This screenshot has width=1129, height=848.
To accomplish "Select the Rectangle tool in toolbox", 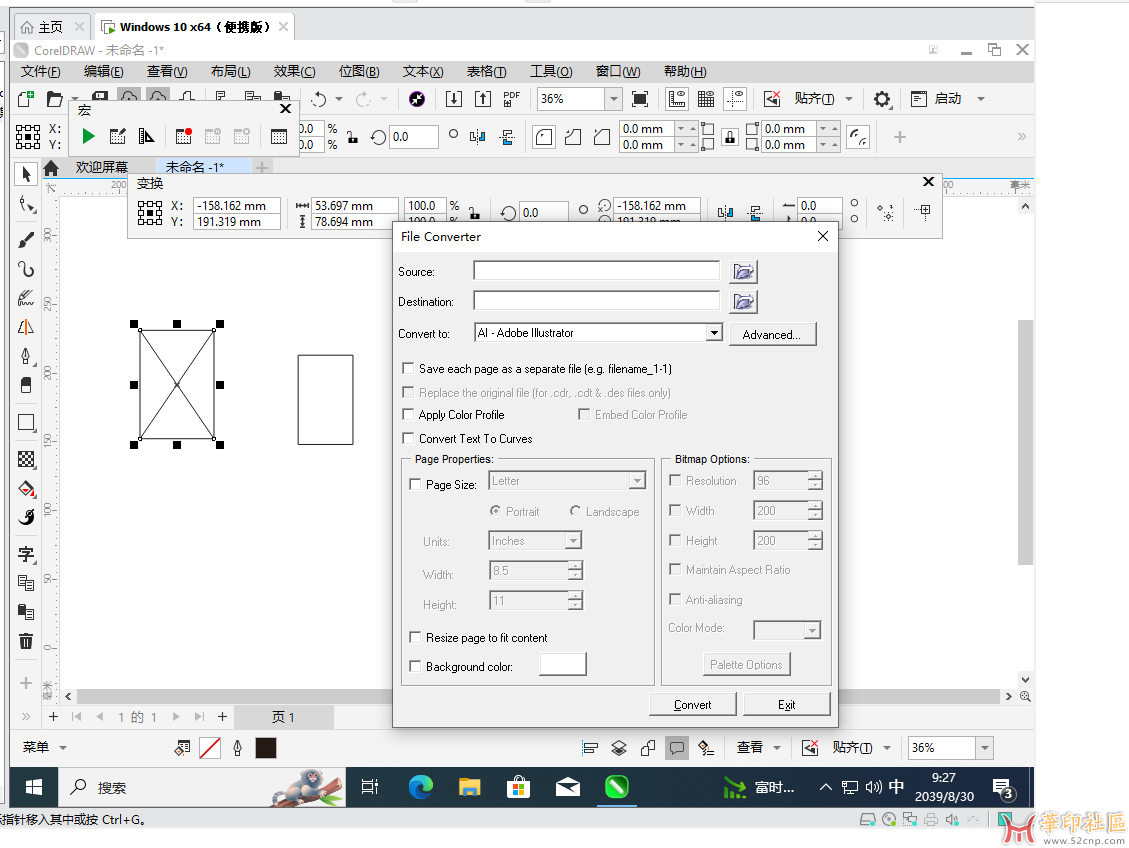I will coord(27,423).
